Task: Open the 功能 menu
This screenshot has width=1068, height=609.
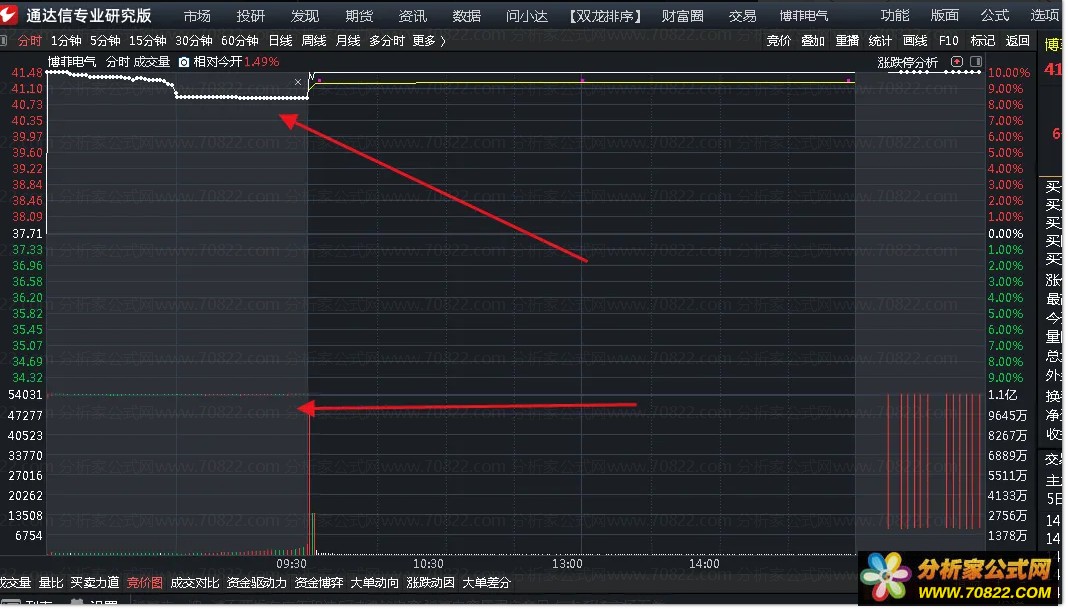Action: pos(895,15)
